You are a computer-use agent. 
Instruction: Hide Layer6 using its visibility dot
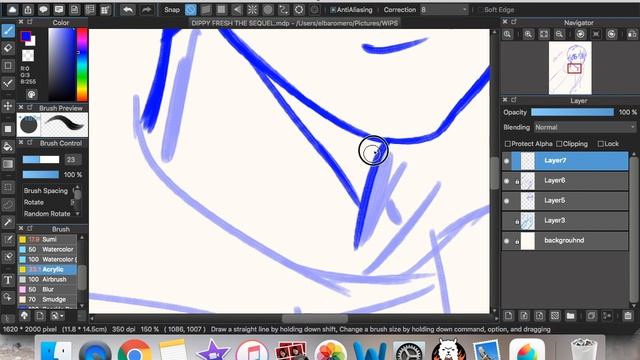point(507,181)
